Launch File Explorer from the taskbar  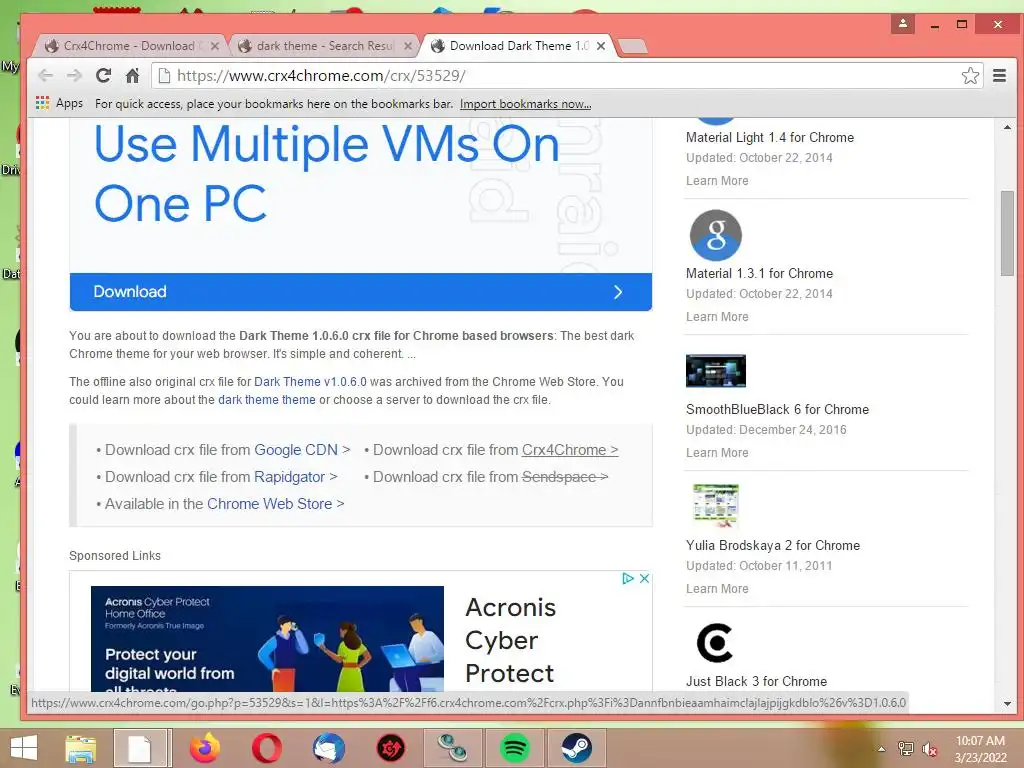[80, 748]
